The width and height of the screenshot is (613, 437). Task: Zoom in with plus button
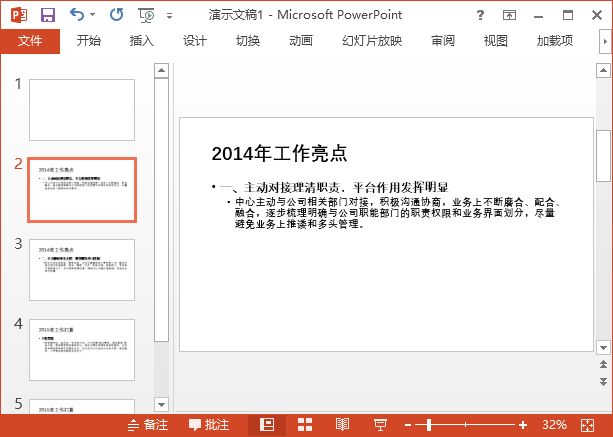(523, 425)
